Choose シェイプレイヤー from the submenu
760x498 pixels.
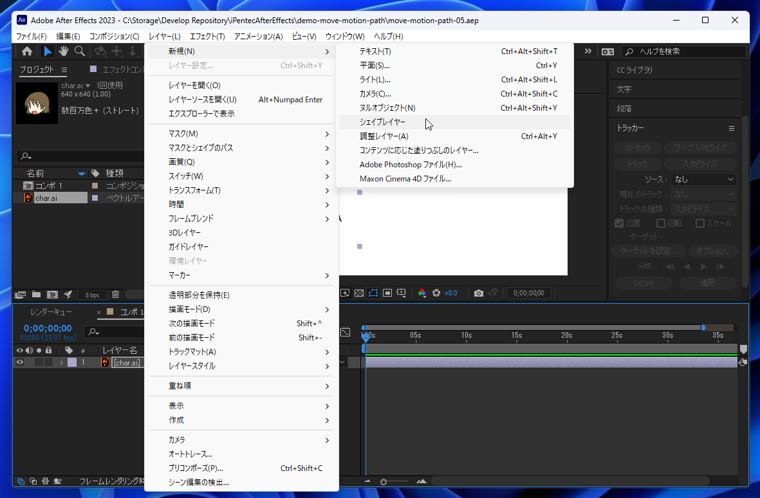(x=383, y=122)
